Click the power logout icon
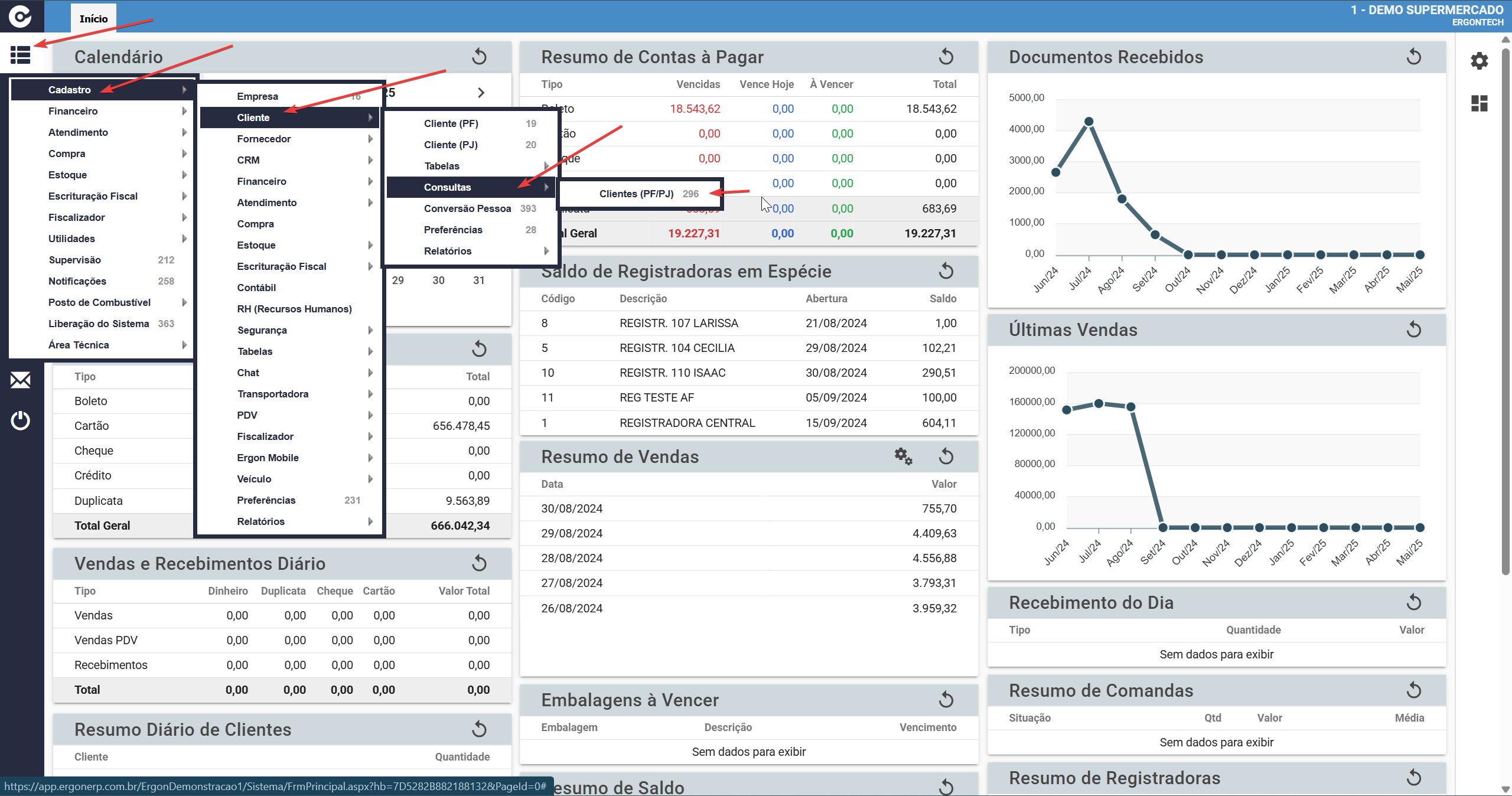 21,420
